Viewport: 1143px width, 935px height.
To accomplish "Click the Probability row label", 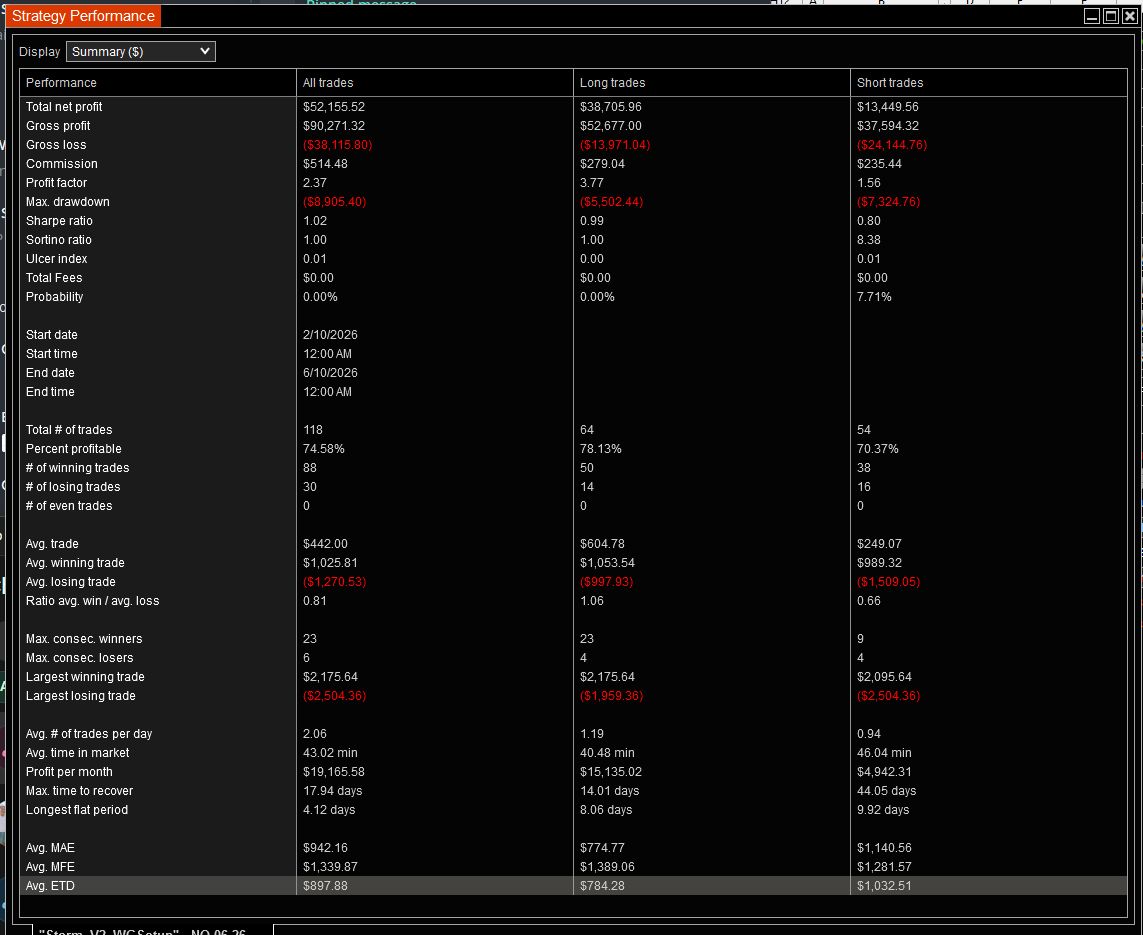I will (x=55, y=297).
